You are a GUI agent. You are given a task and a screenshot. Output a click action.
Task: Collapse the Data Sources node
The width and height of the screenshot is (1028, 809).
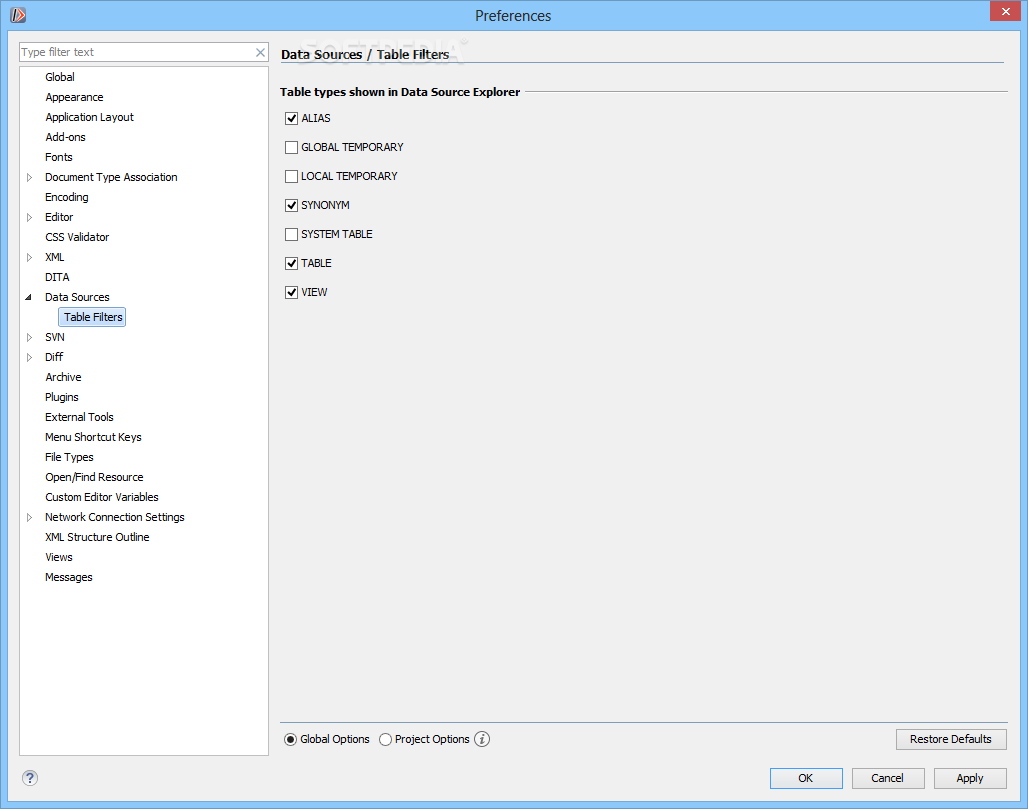[x=29, y=297]
